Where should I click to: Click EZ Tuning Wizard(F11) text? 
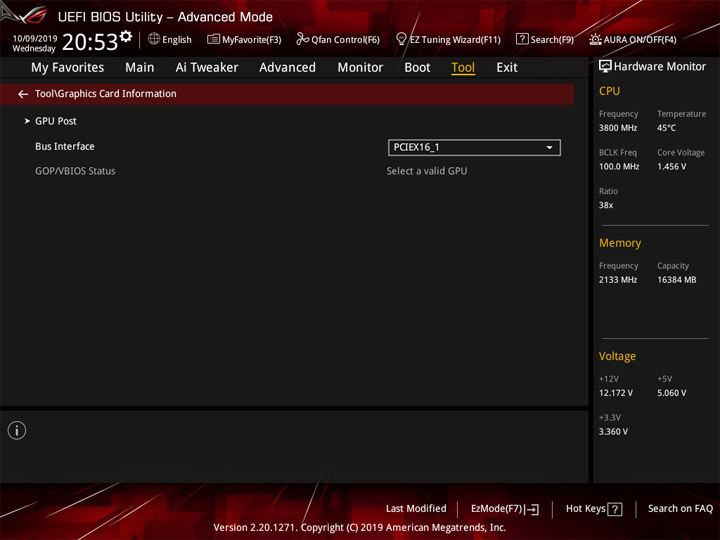(455, 40)
